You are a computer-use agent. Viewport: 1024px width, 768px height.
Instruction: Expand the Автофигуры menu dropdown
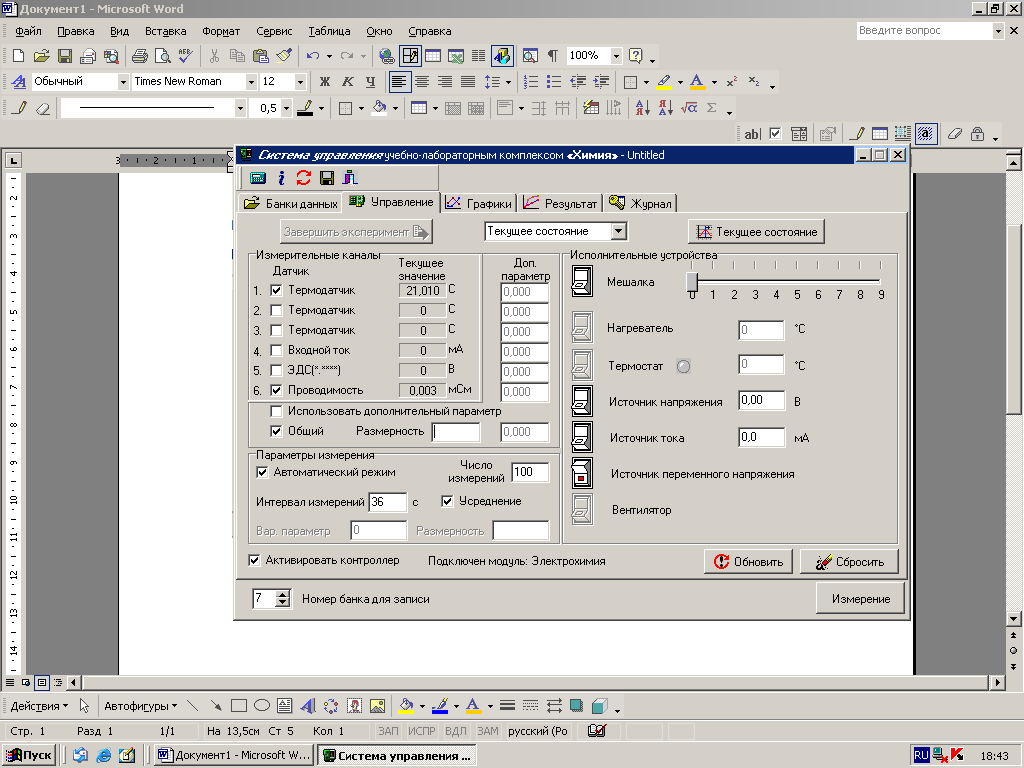click(x=140, y=706)
